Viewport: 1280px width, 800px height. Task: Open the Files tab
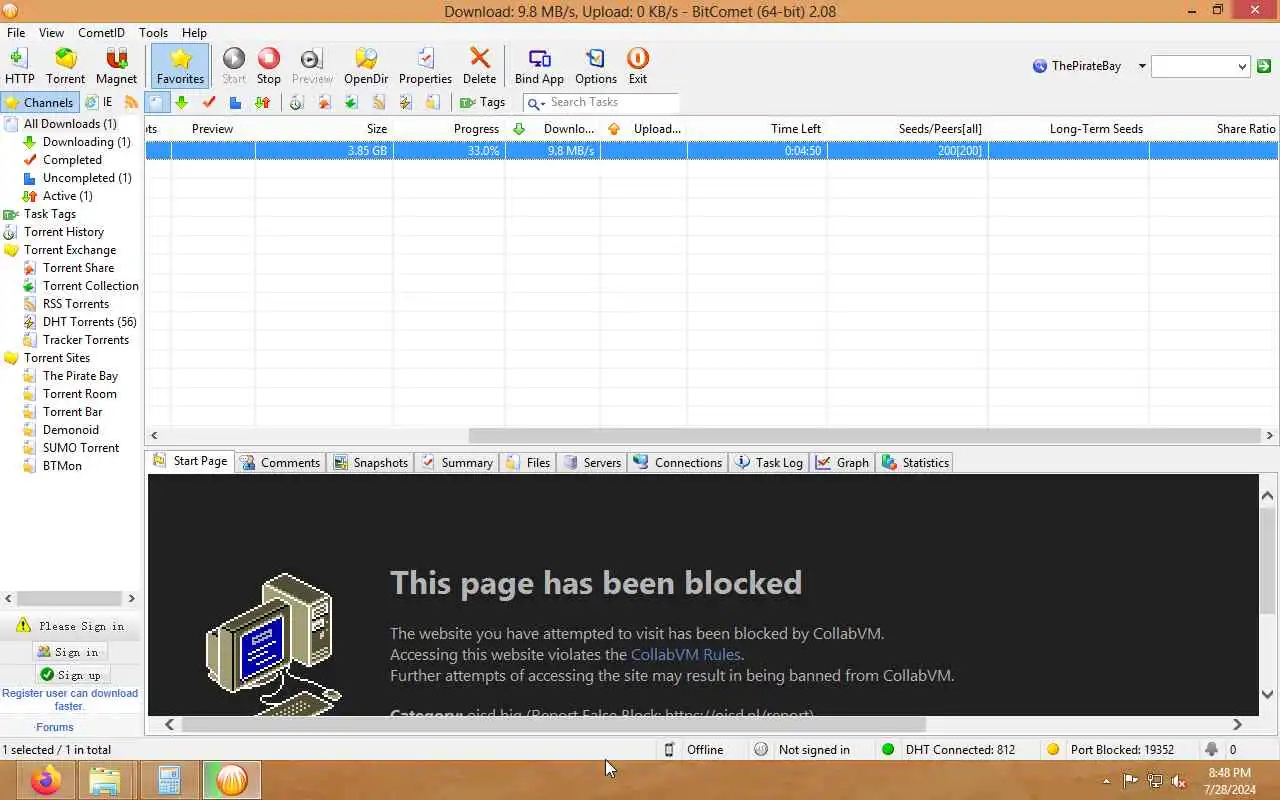[x=528, y=462]
